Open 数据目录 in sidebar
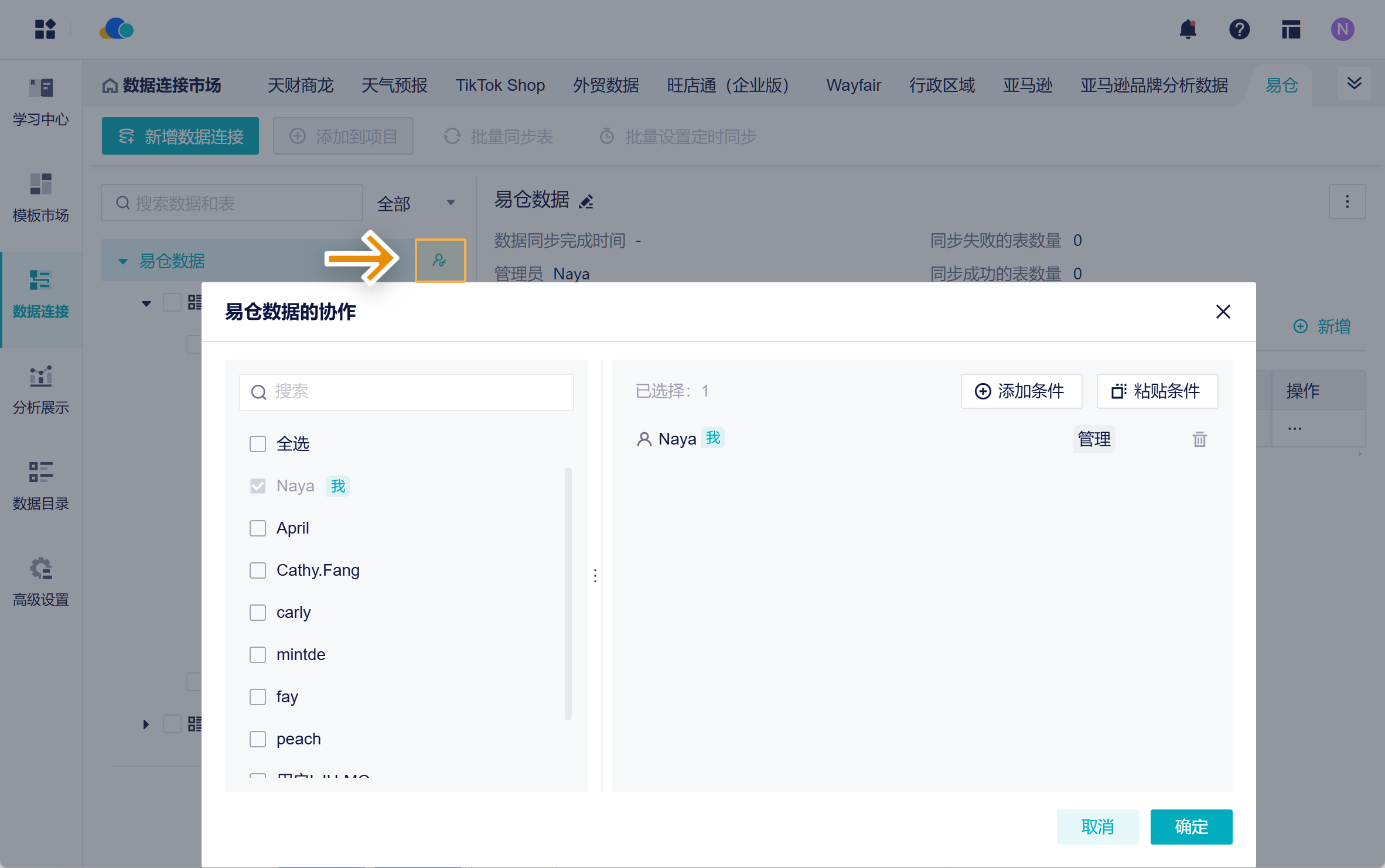 pos(41,487)
